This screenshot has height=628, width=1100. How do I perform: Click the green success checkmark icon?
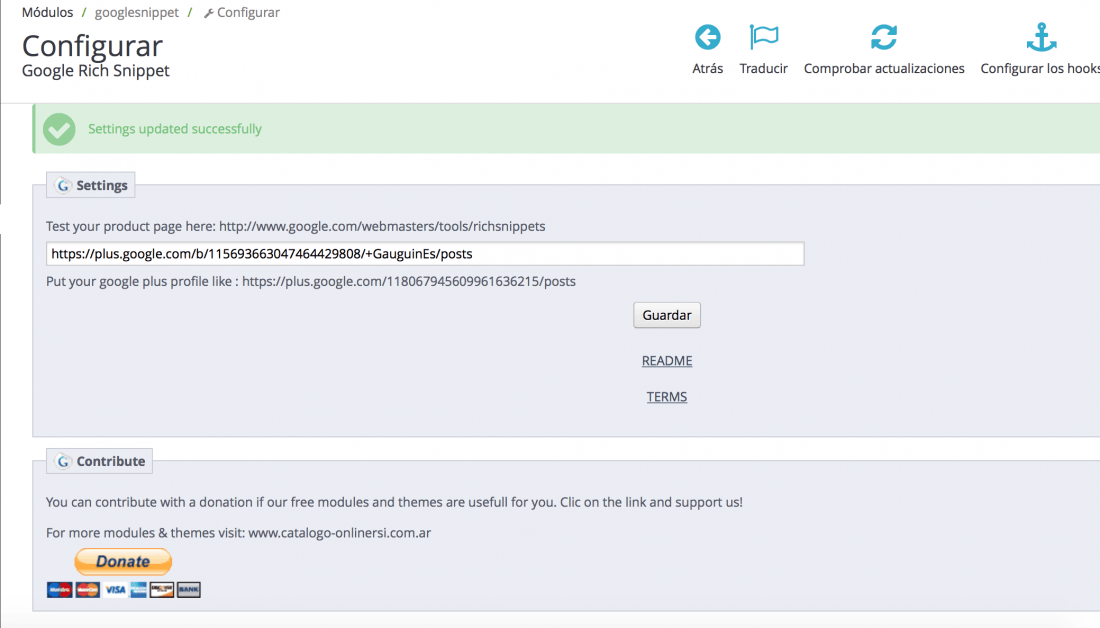59,129
